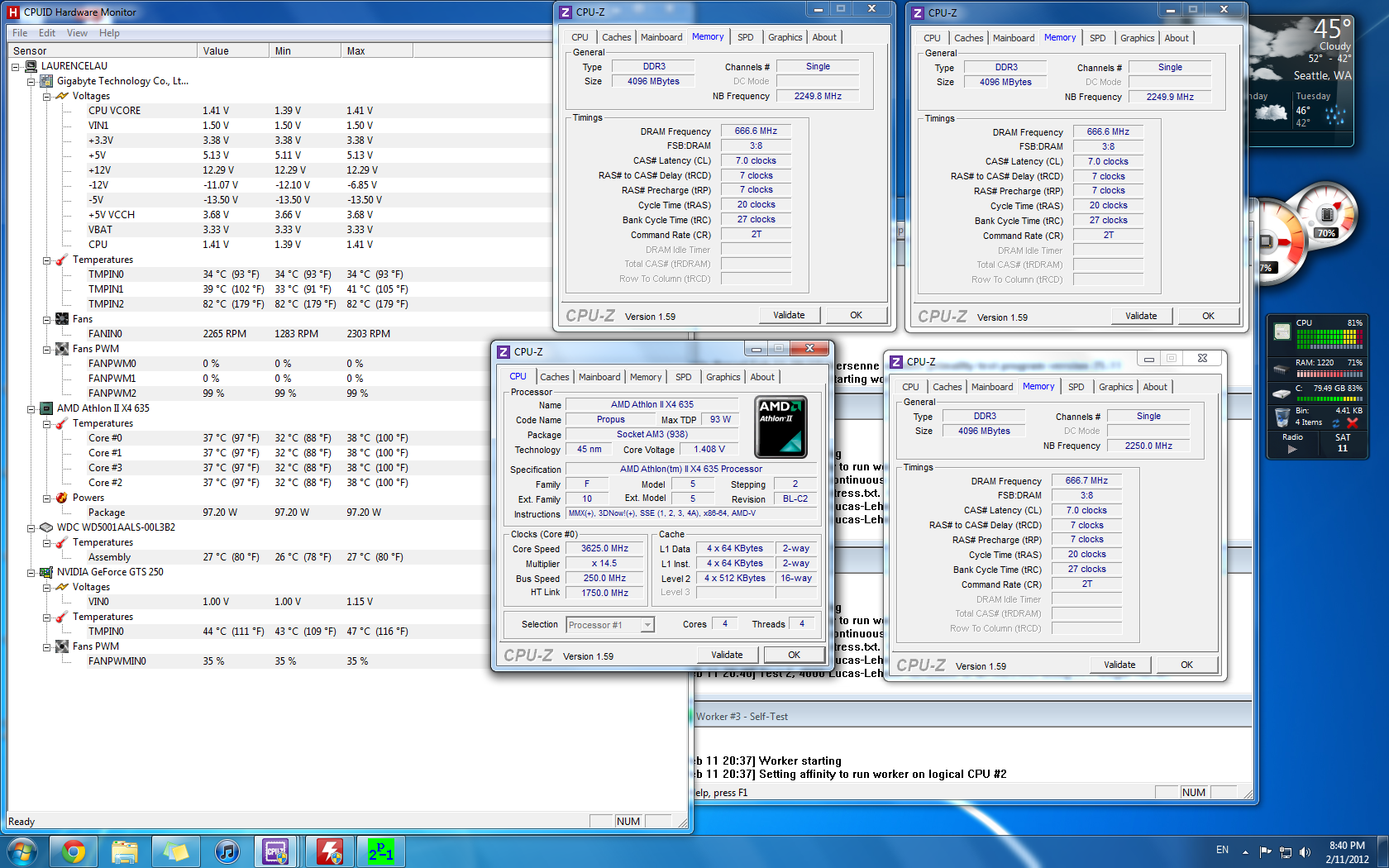Click Validate in the CPU tab window
1389x868 pixels.
coord(727,655)
